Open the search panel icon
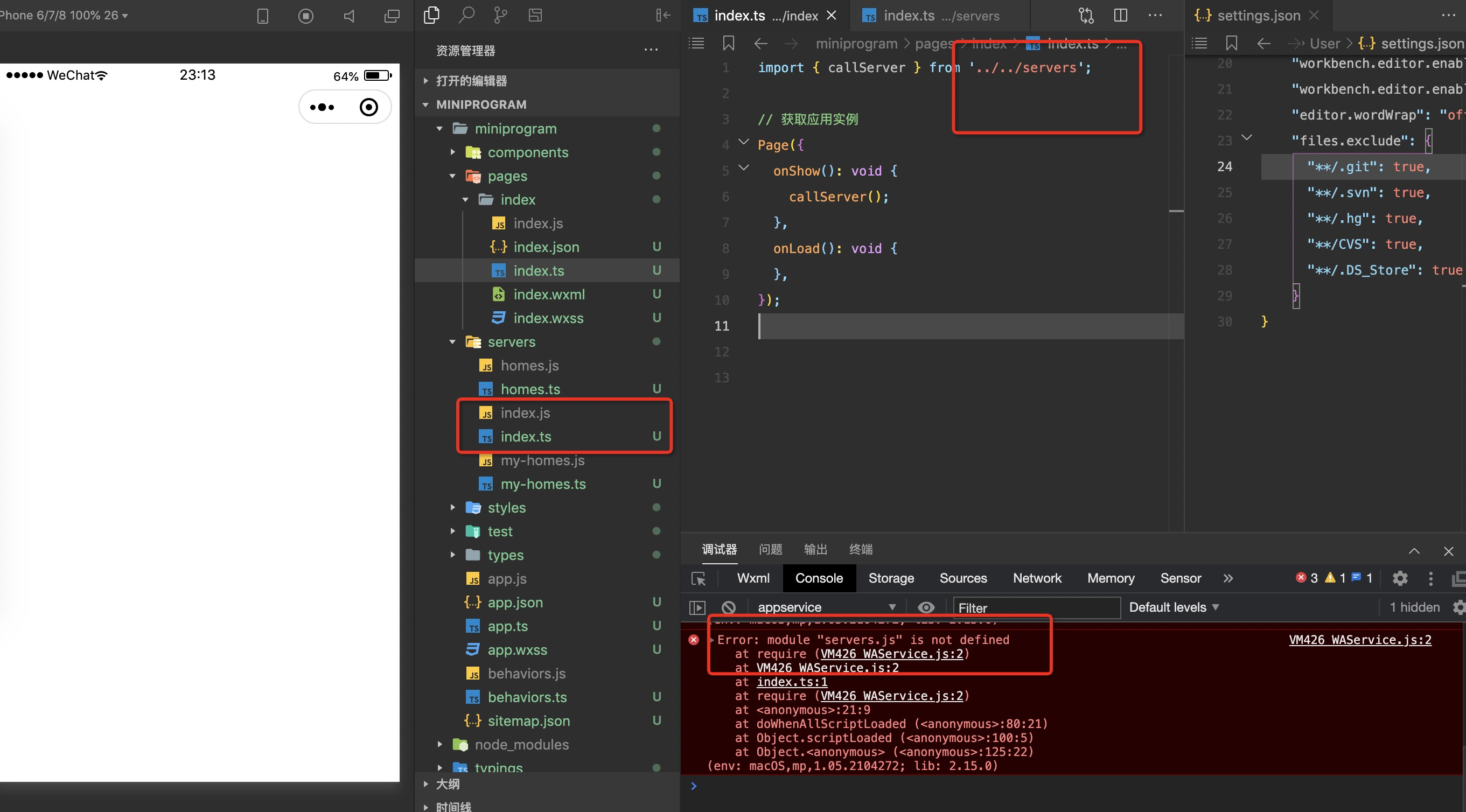Viewport: 1466px width, 812px height. pyautogui.click(x=466, y=15)
